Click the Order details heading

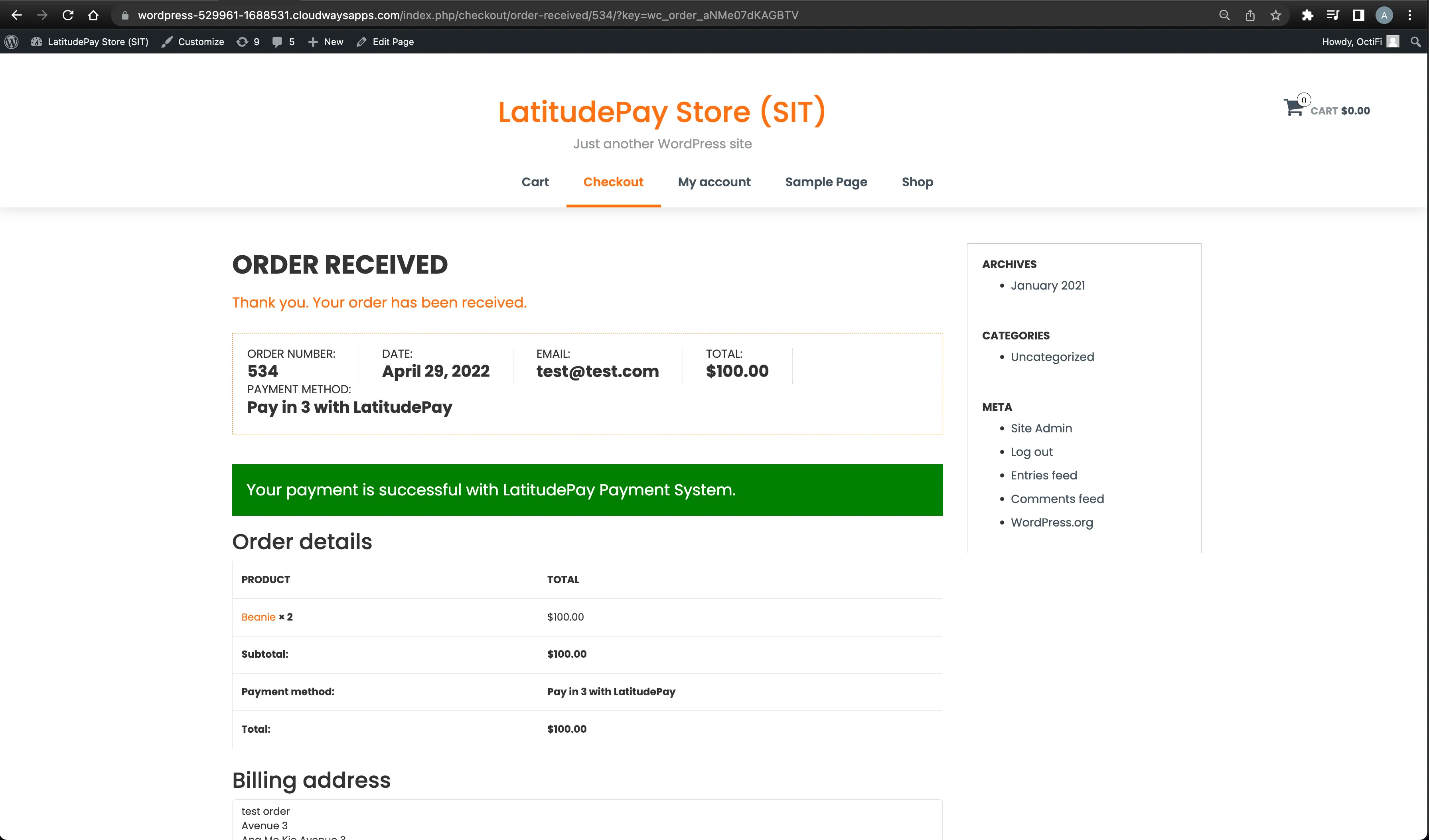click(302, 542)
